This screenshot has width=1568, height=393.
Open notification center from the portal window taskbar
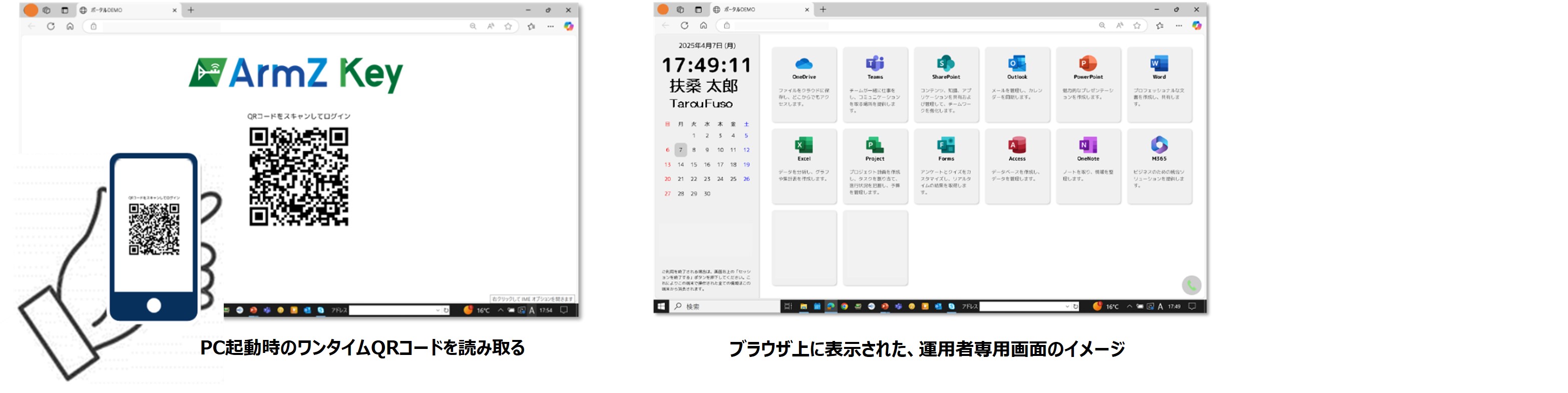click(1192, 306)
